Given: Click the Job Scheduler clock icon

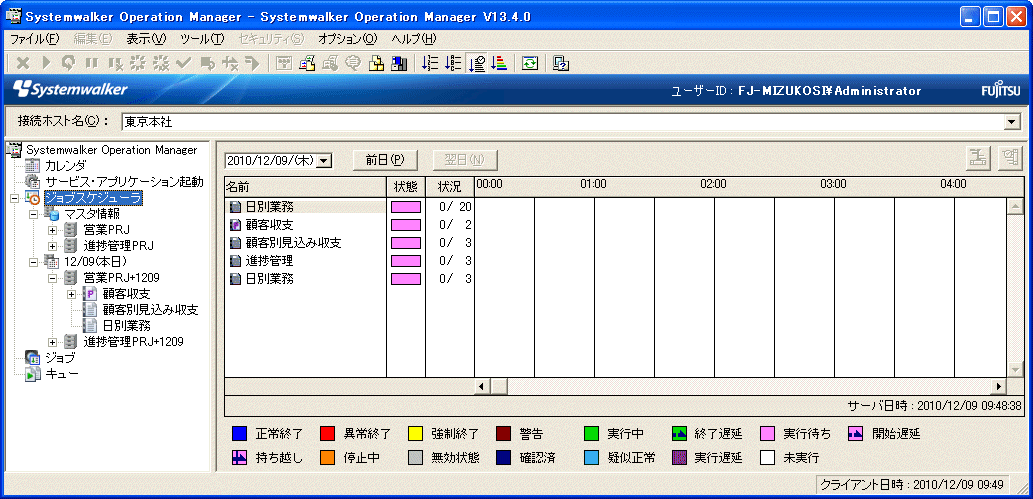Looking at the screenshot, I should (x=33, y=198).
